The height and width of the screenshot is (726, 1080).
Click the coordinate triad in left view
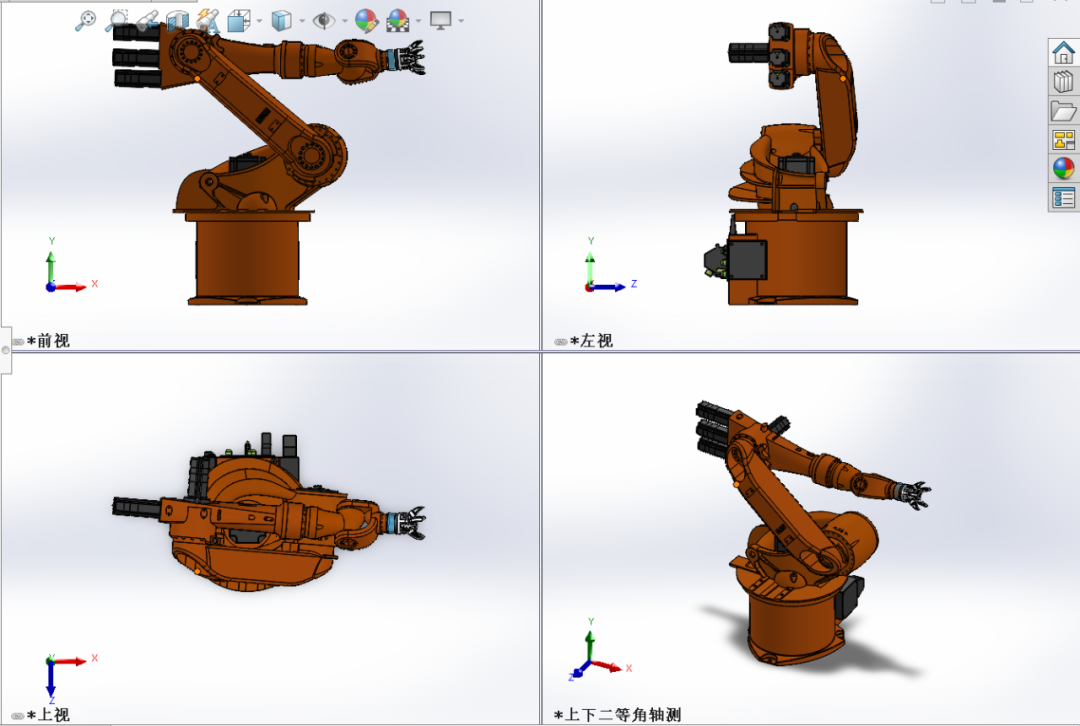pyautogui.click(x=610, y=266)
